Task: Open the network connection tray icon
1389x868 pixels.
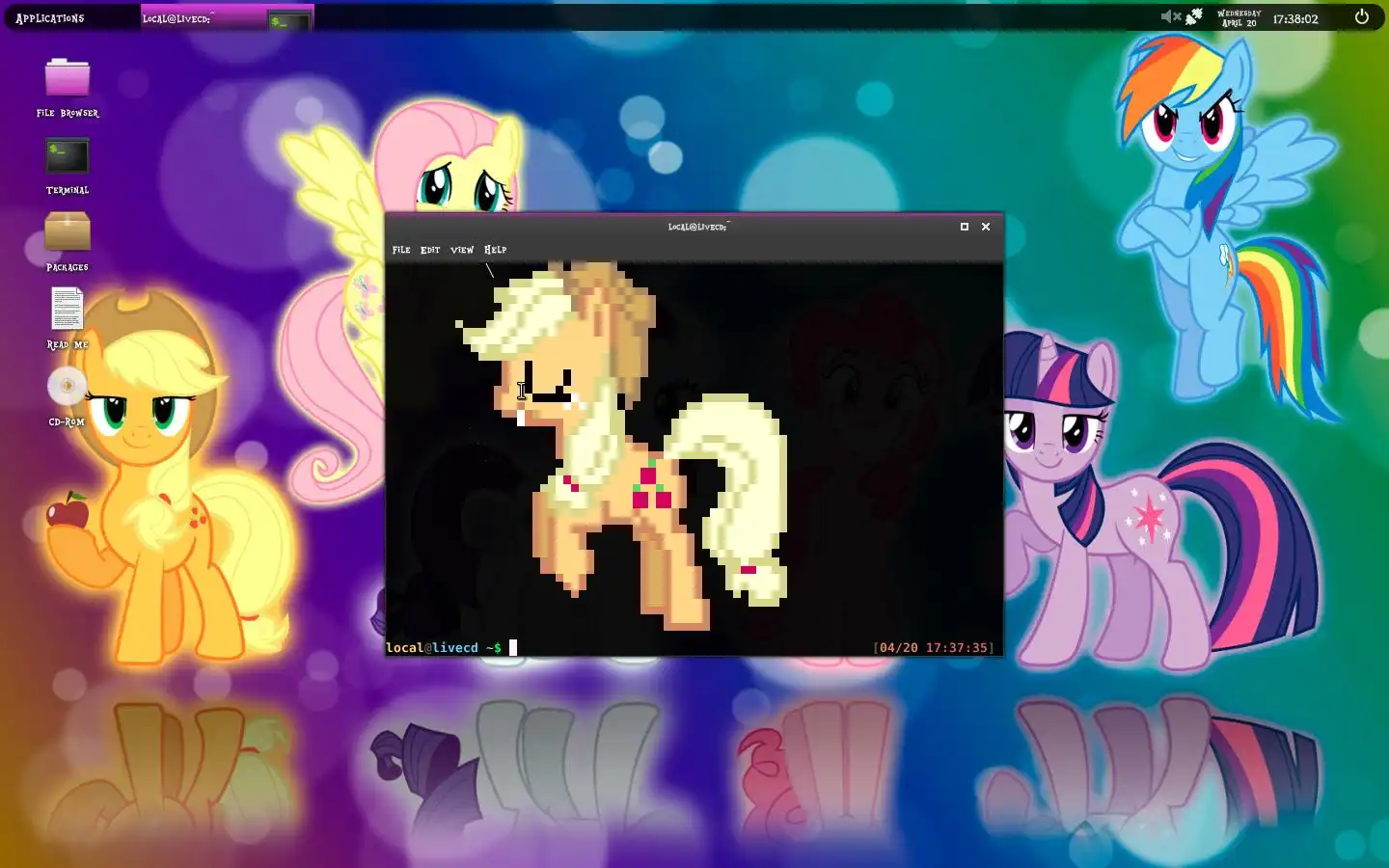Action: (x=1194, y=16)
